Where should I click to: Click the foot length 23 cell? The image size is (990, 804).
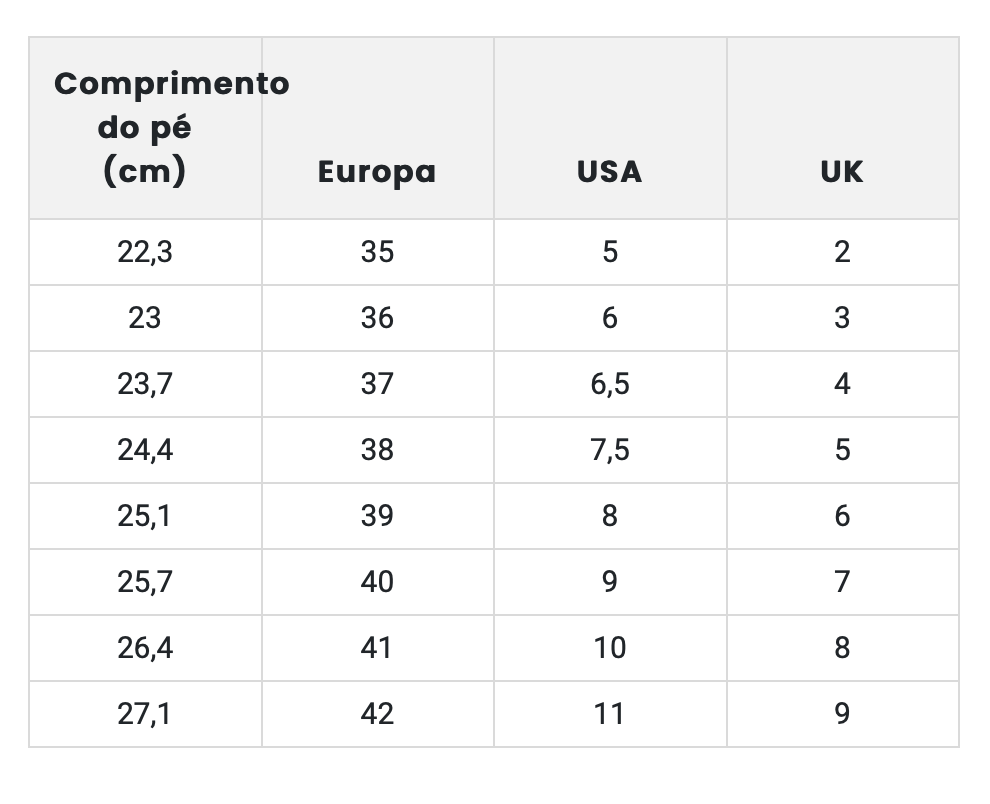(x=145, y=318)
